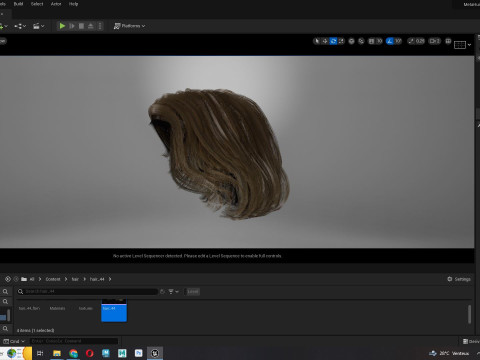The image size is (480, 360).
Task: Open Content Browser Settings
Action: pos(459,279)
